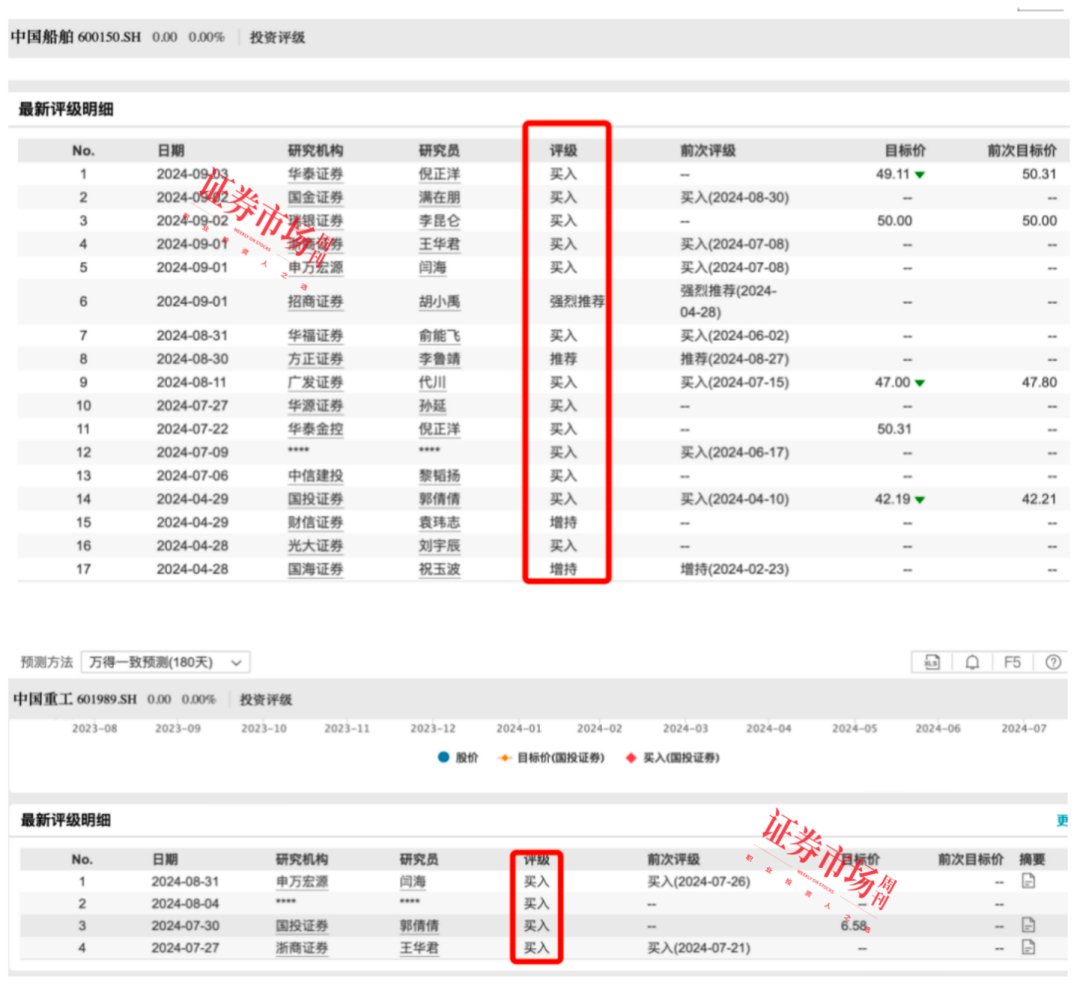Click 推荐(2024-08-27) previous rating cell
Screen dimensions: 1080x996
point(734,360)
